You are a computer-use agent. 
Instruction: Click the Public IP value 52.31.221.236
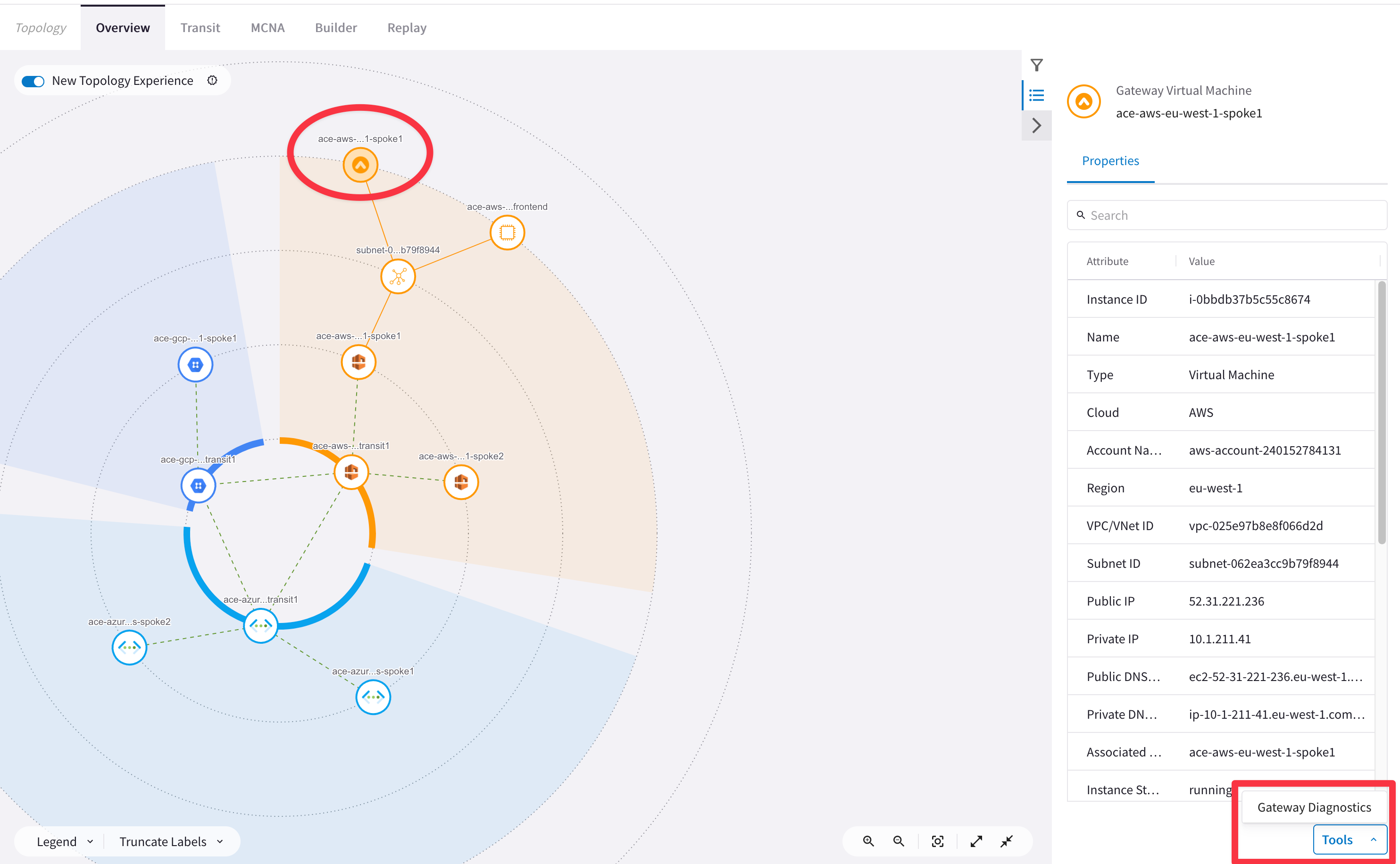(x=1226, y=601)
